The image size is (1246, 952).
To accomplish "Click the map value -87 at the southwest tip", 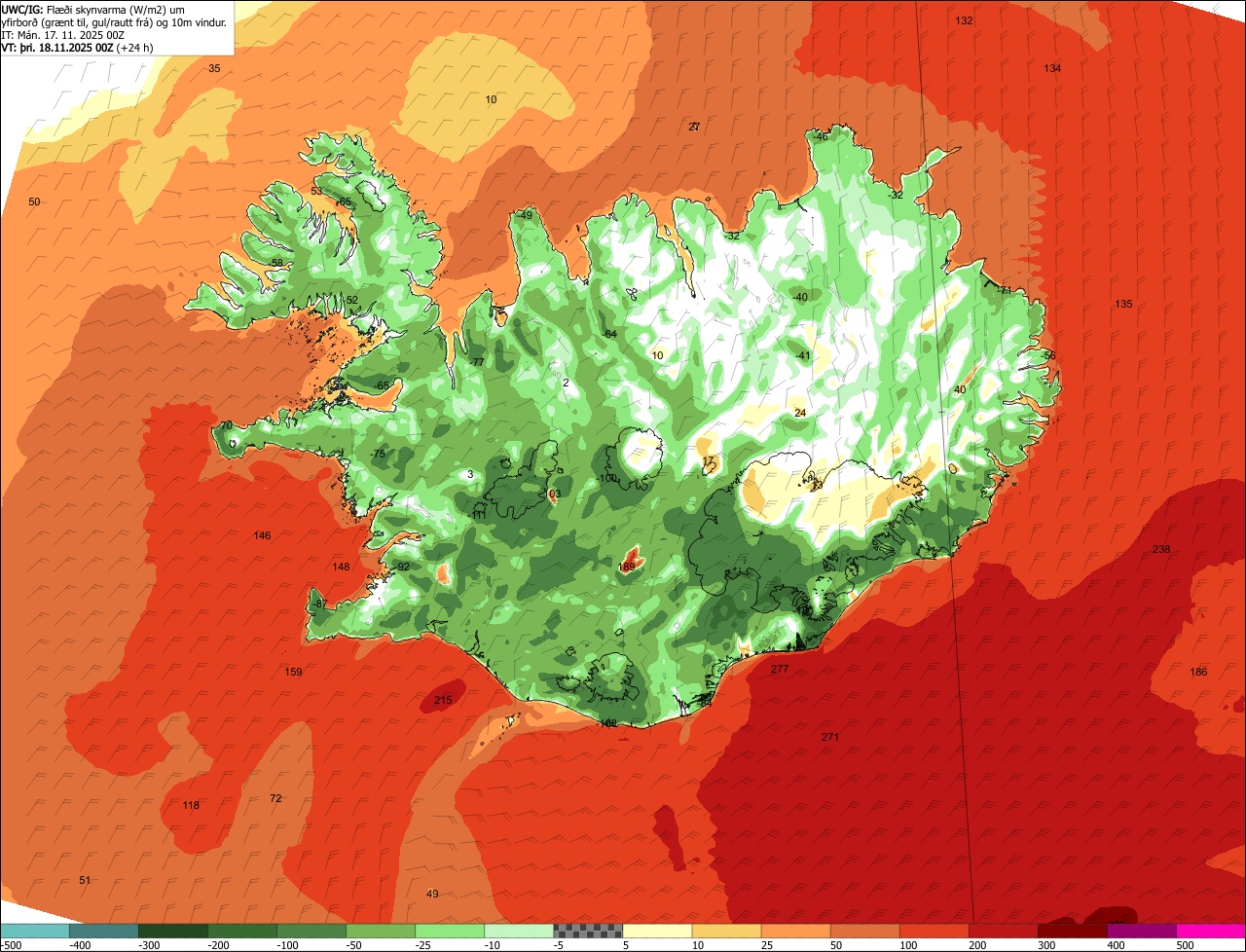I will (x=319, y=604).
